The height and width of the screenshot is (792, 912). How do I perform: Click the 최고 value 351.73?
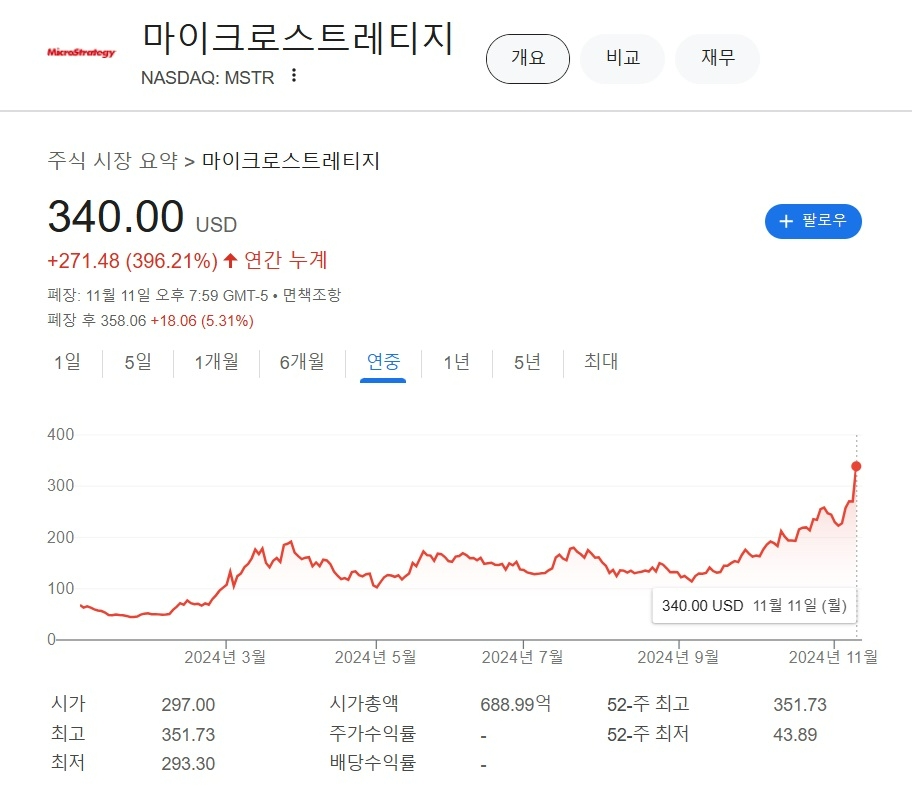coord(188,735)
